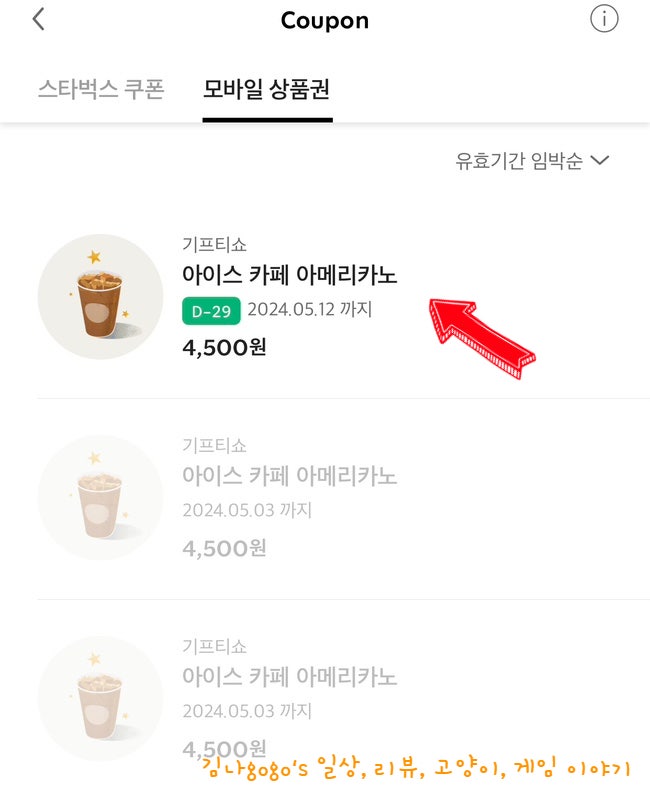Tap the expired middle 아이스 카페 아메리카노 title

click(x=289, y=477)
